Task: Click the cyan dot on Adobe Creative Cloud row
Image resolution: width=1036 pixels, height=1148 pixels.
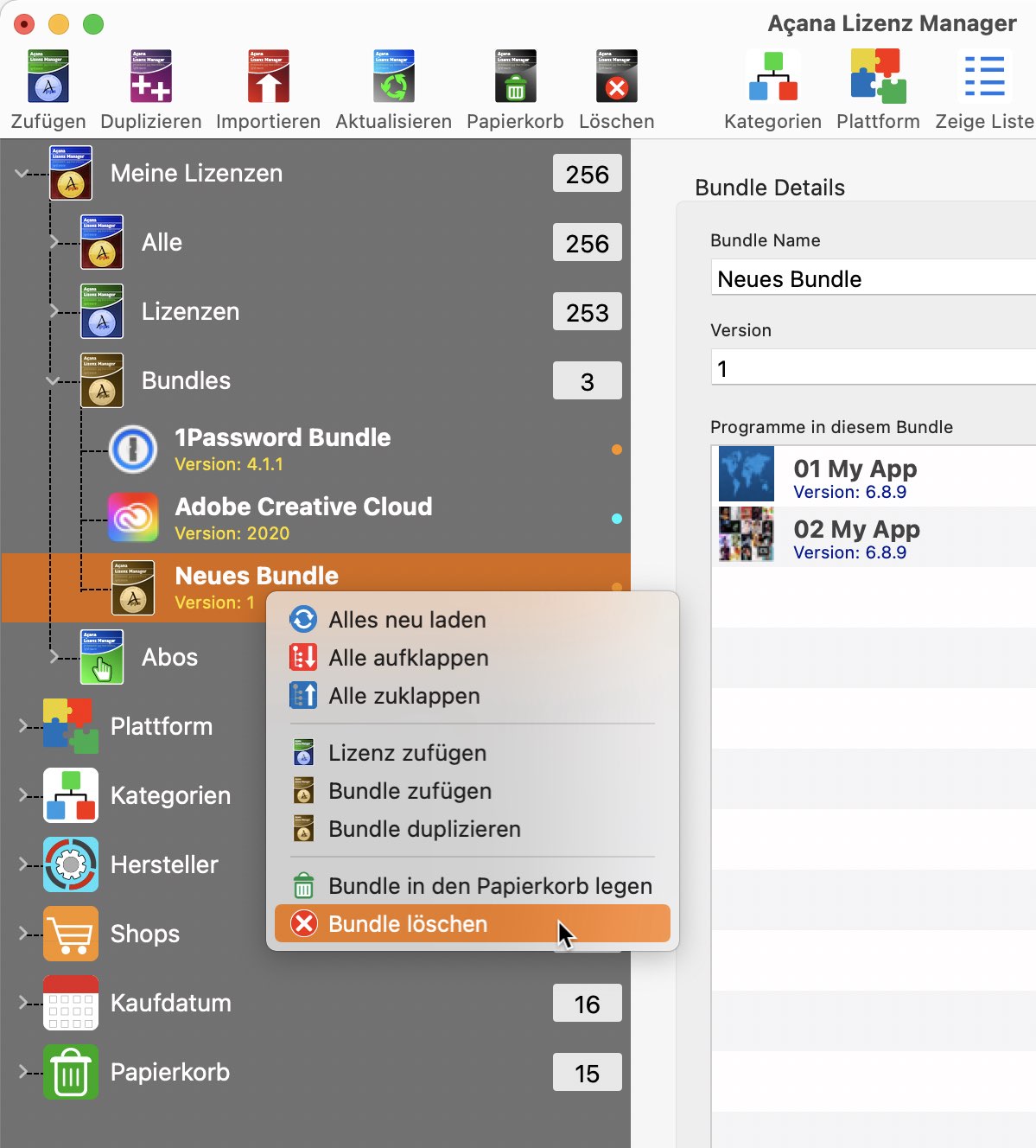Action: (x=617, y=519)
